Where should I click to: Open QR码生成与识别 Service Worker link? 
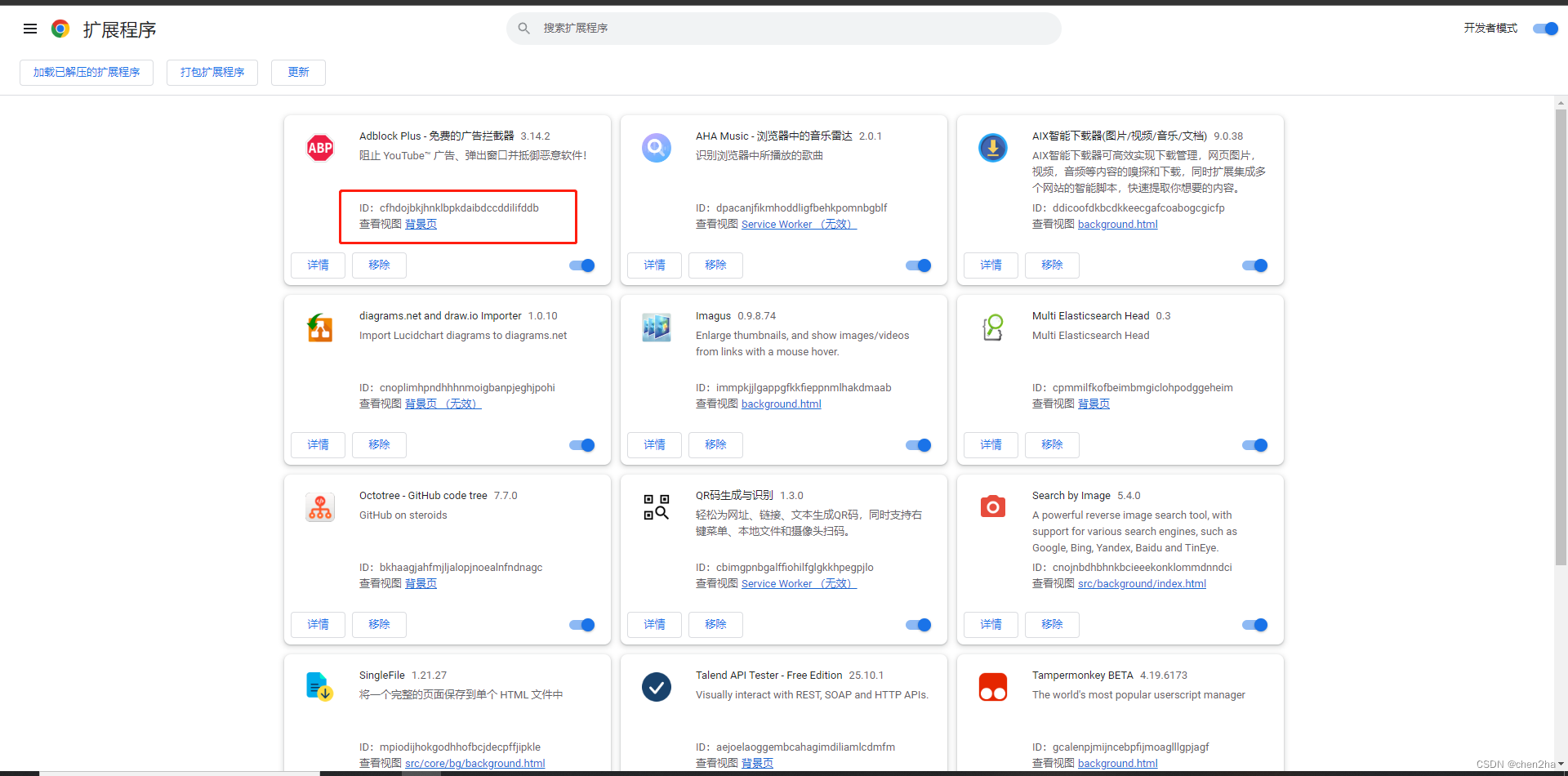coord(799,584)
